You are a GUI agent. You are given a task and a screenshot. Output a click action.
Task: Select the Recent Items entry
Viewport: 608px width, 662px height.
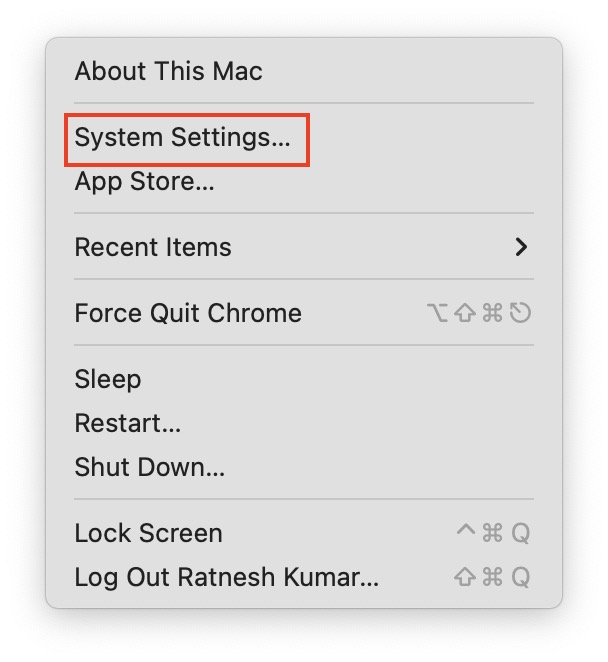153,247
